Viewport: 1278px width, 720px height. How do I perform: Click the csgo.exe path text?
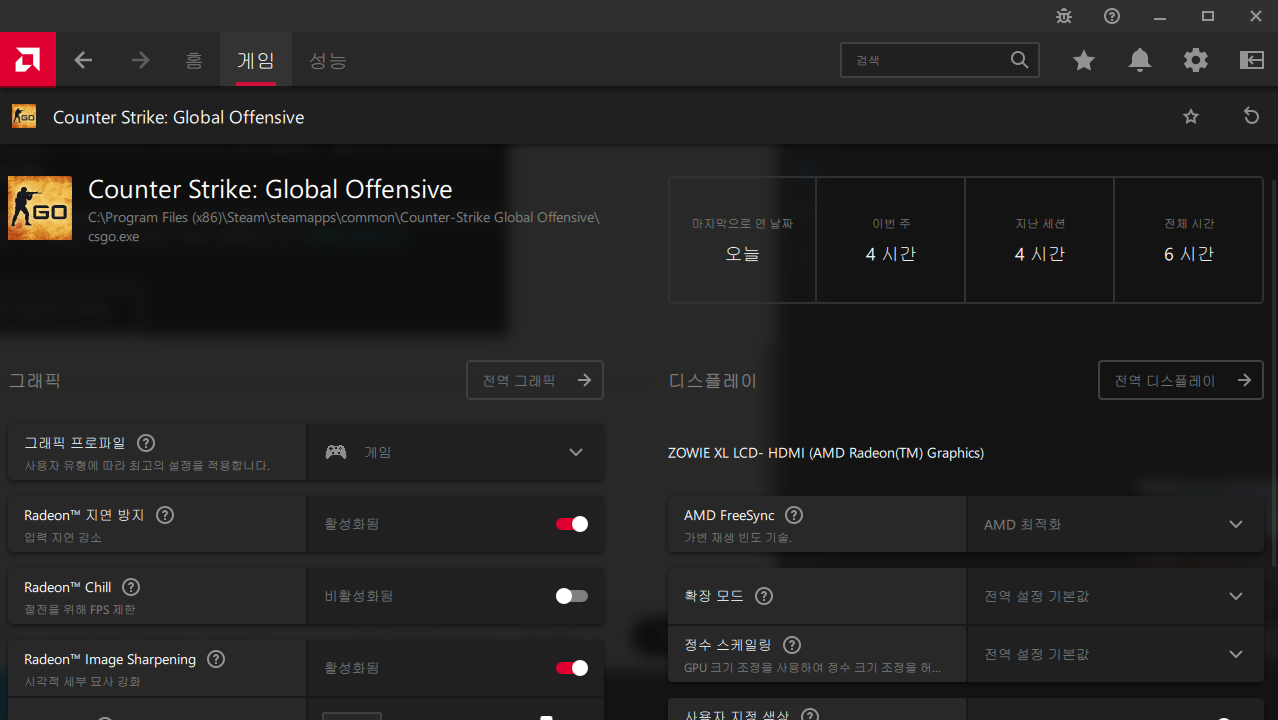tap(344, 227)
